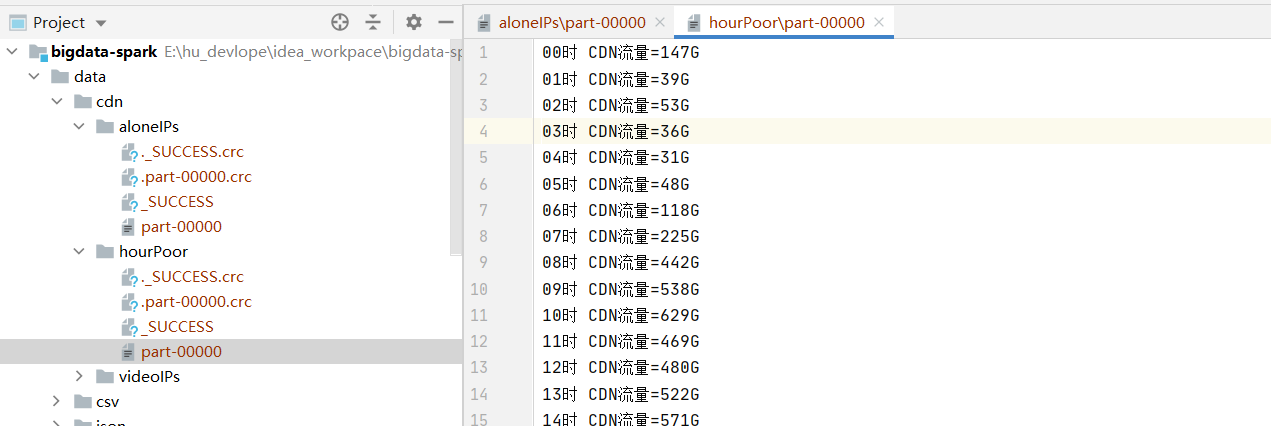Select ._SUCCESS.crc under hourPoor
The height and width of the screenshot is (426, 1271).
tap(192, 277)
